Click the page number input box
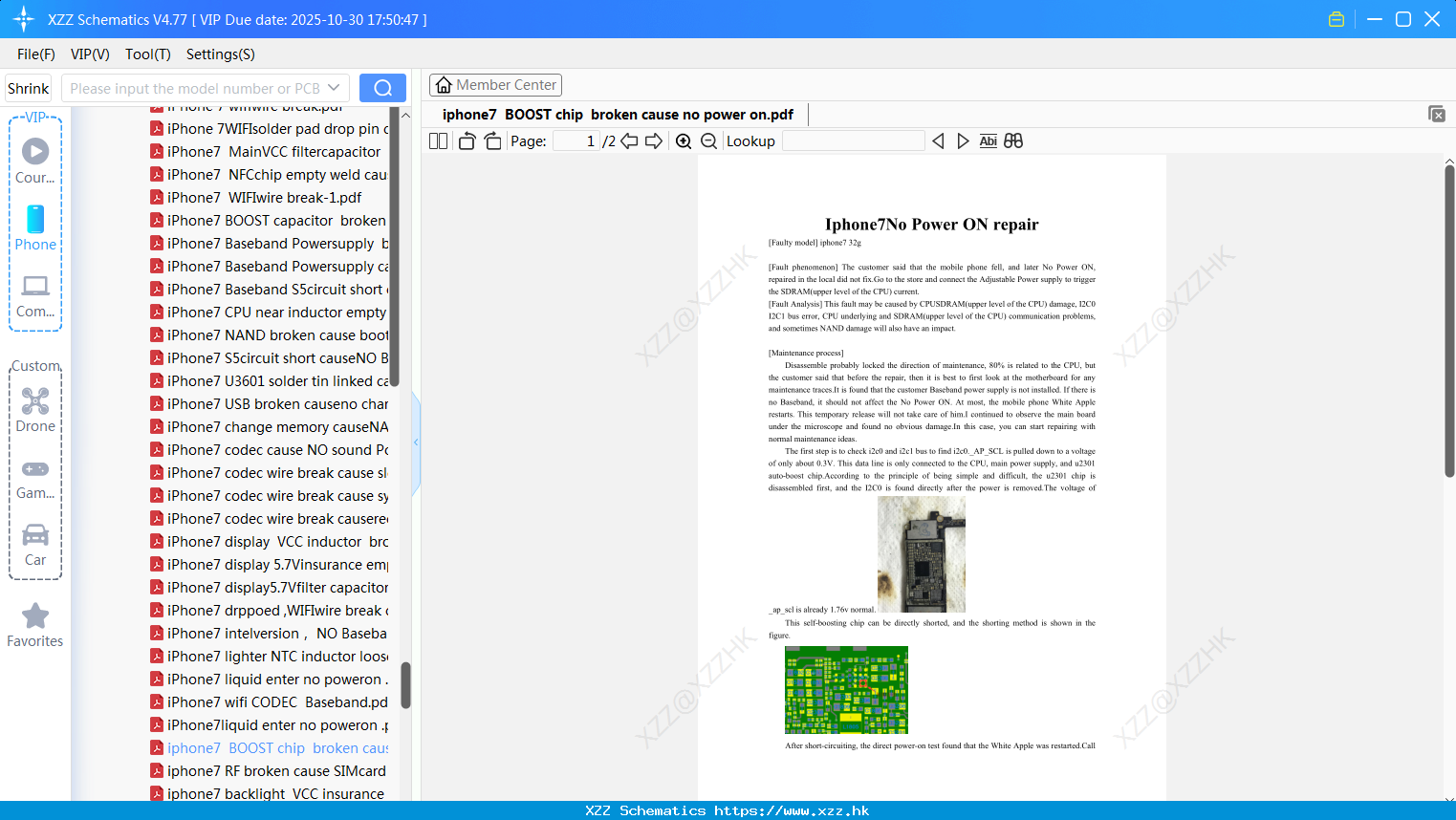1456x820 pixels. tap(576, 141)
